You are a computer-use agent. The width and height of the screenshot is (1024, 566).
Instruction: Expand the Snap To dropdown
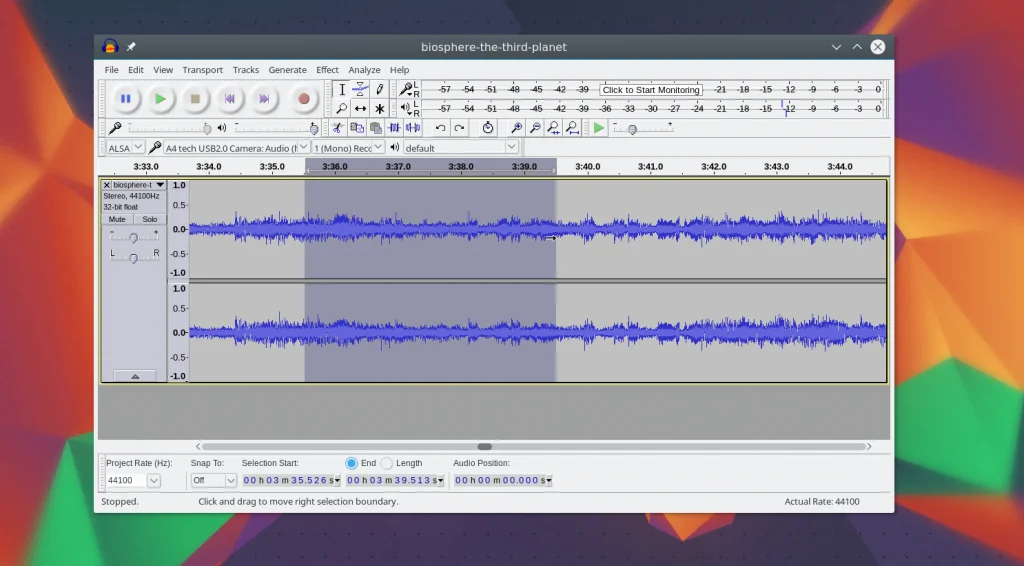point(231,480)
